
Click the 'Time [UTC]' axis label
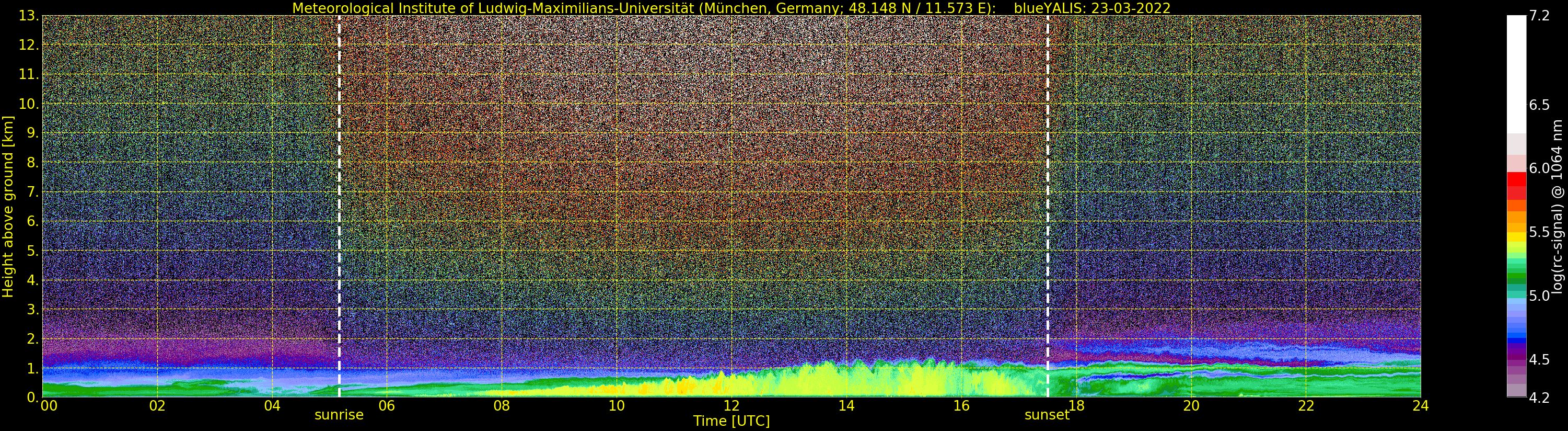[731, 421]
